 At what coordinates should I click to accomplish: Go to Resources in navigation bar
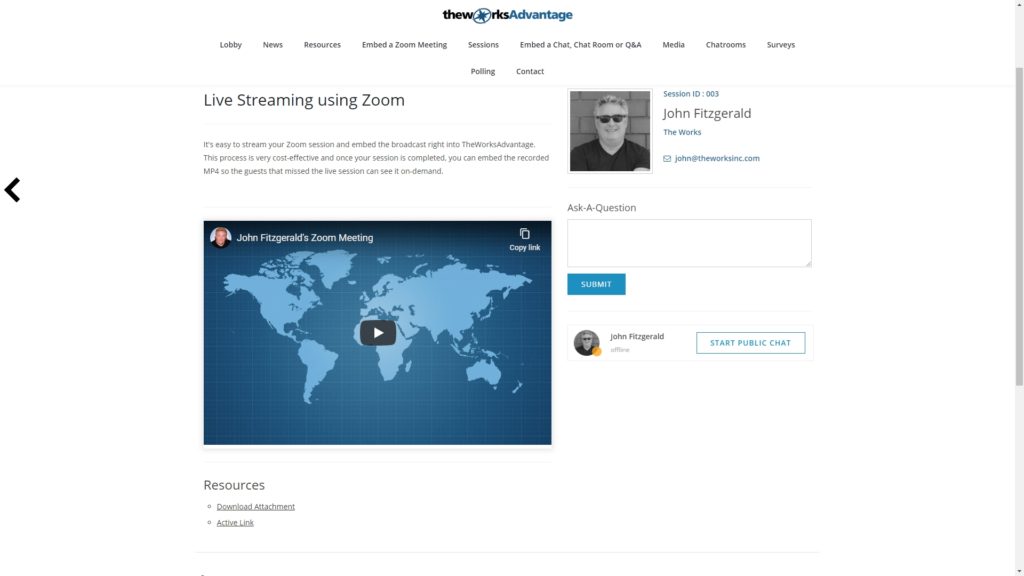pyautogui.click(x=322, y=44)
